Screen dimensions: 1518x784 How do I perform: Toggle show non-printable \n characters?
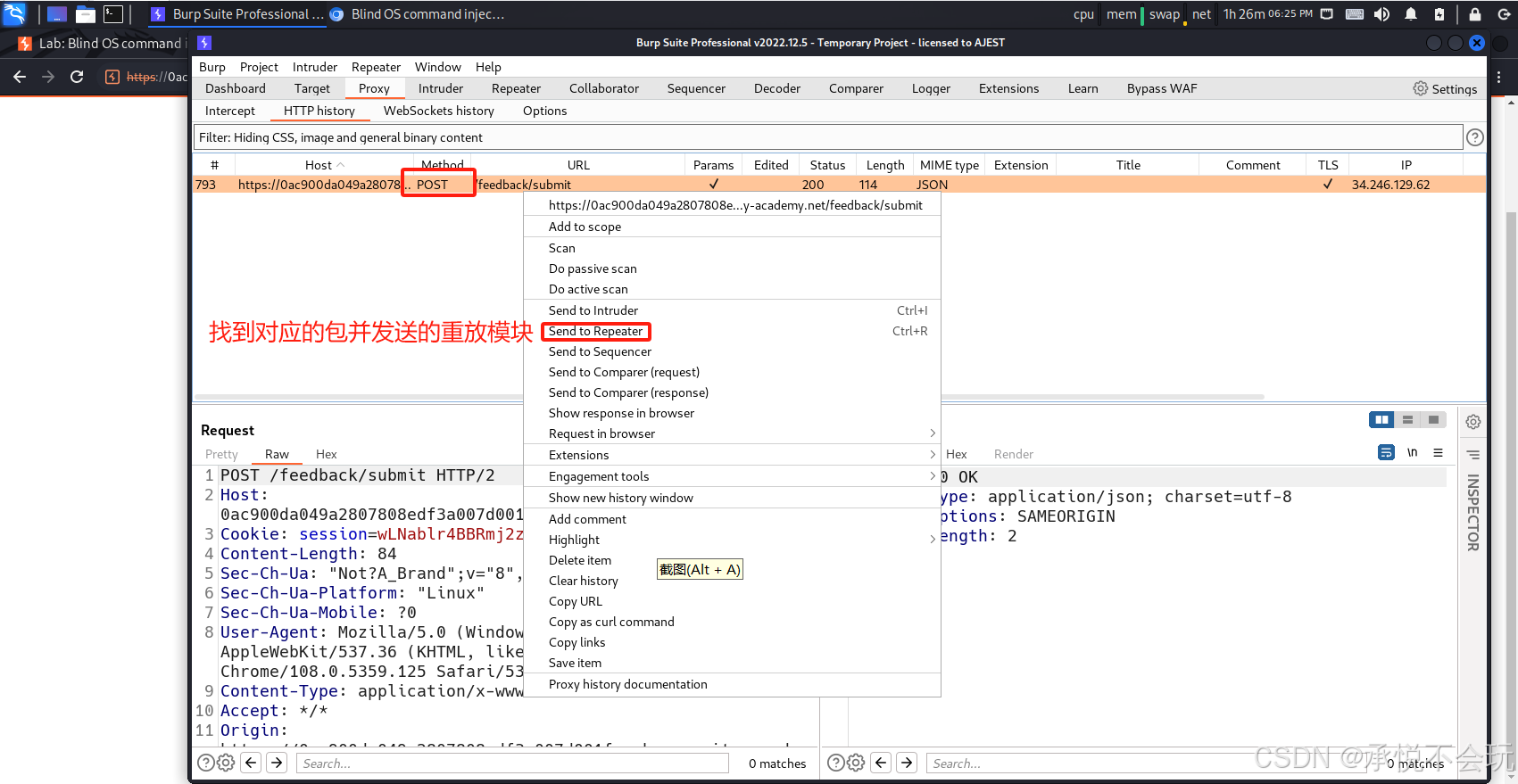coord(1413,452)
